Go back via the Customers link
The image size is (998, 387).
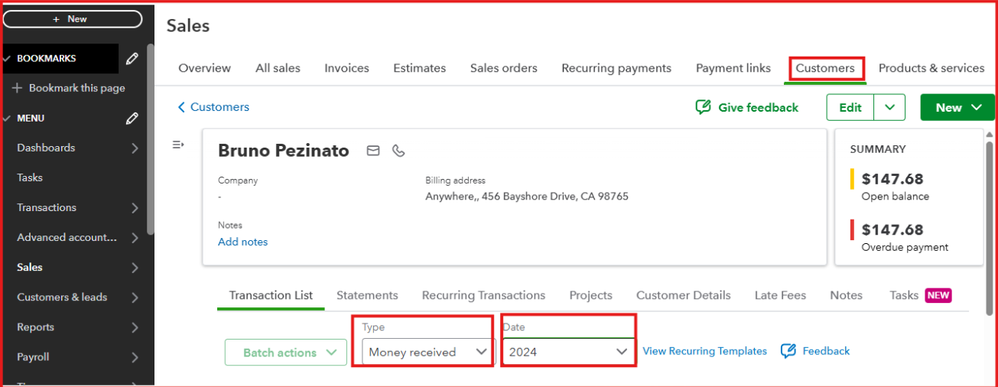point(220,108)
